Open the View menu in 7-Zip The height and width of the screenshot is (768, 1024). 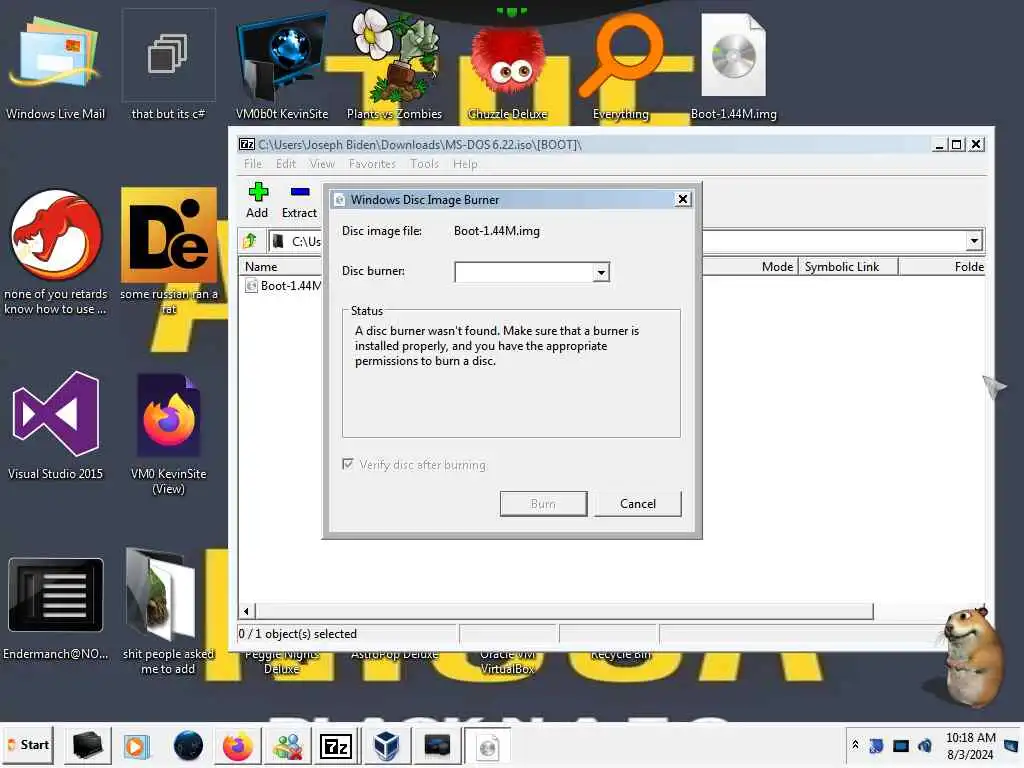322,164
